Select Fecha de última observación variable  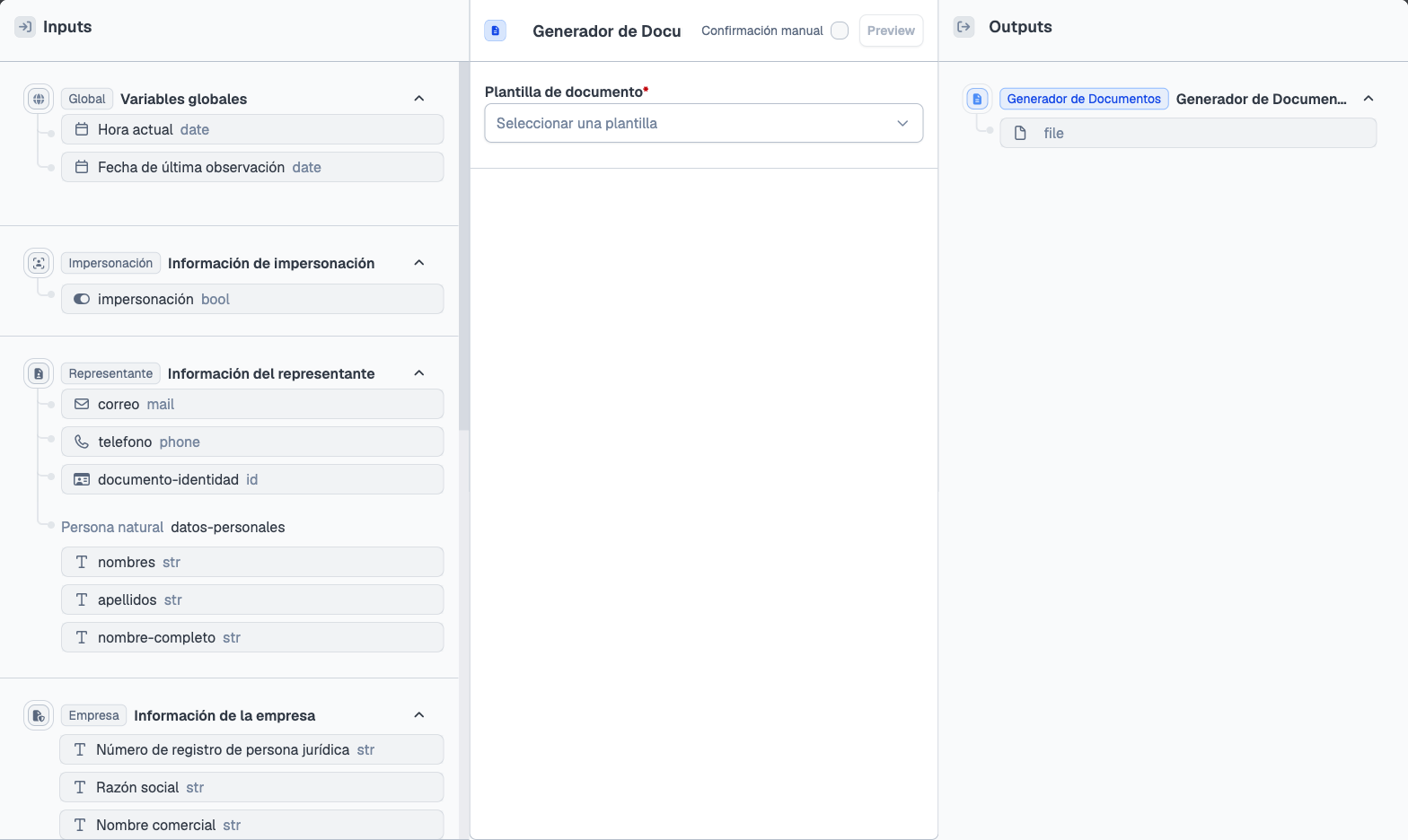pos(252,167)
